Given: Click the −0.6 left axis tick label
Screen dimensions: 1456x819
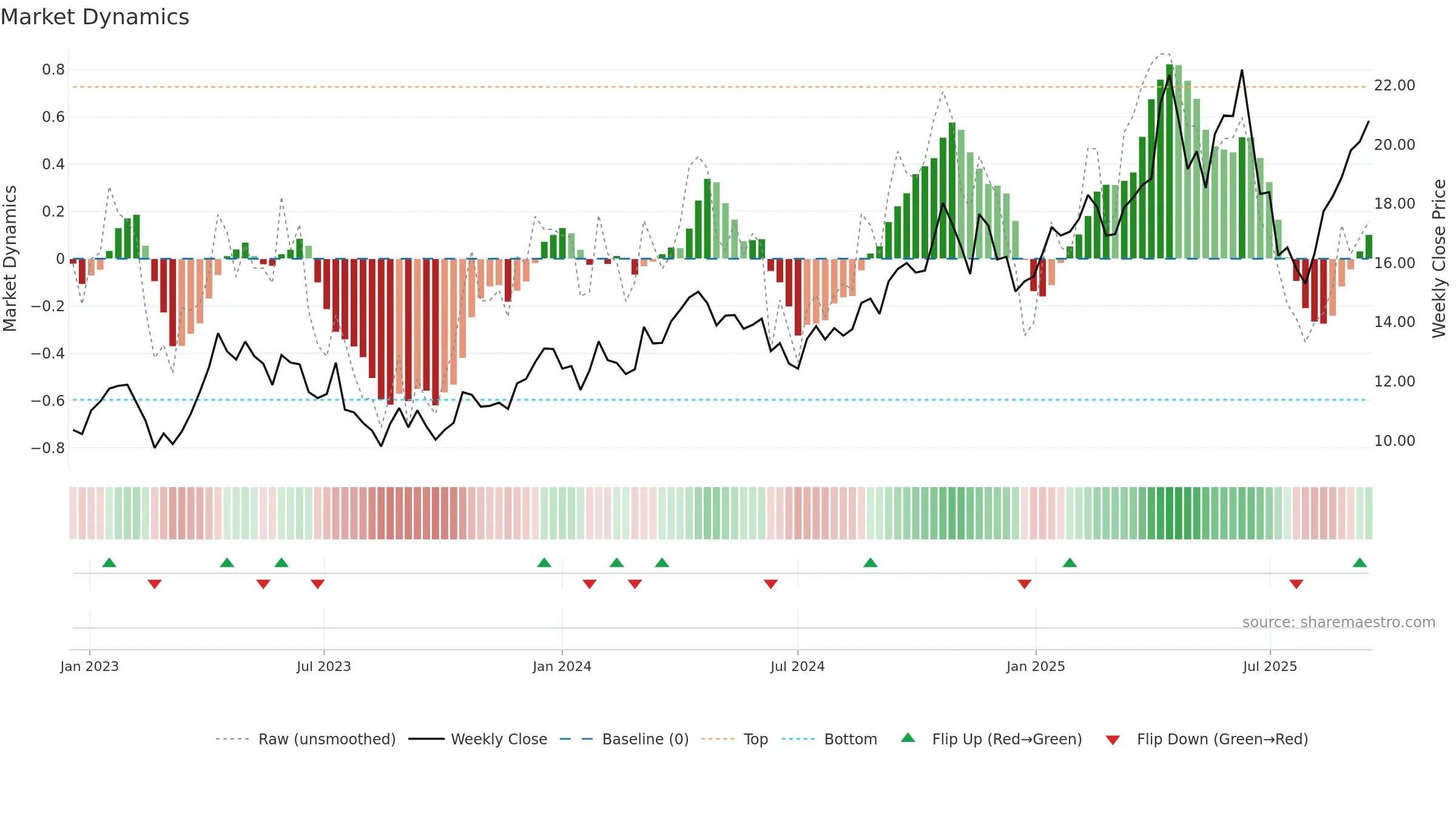Looking at the screenshot, I should (48, 400).
